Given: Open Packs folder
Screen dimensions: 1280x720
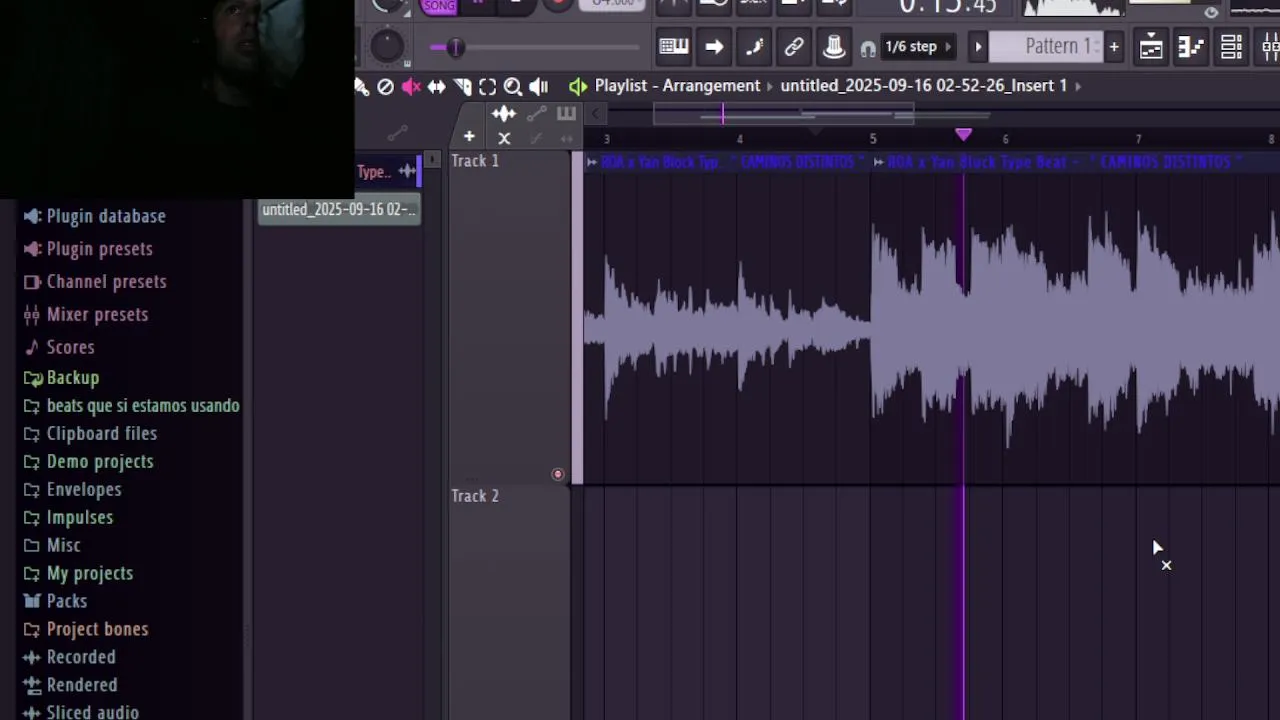Looking at the screenshot, I should 67,602.
